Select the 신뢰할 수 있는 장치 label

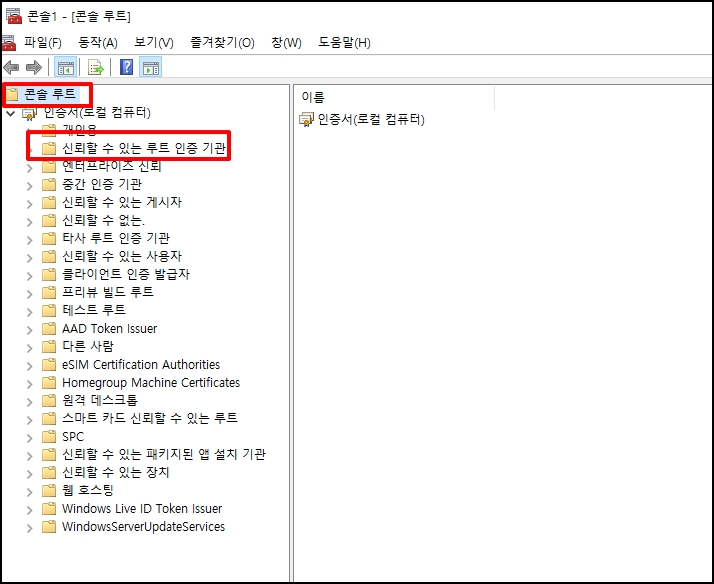(116, 472)
